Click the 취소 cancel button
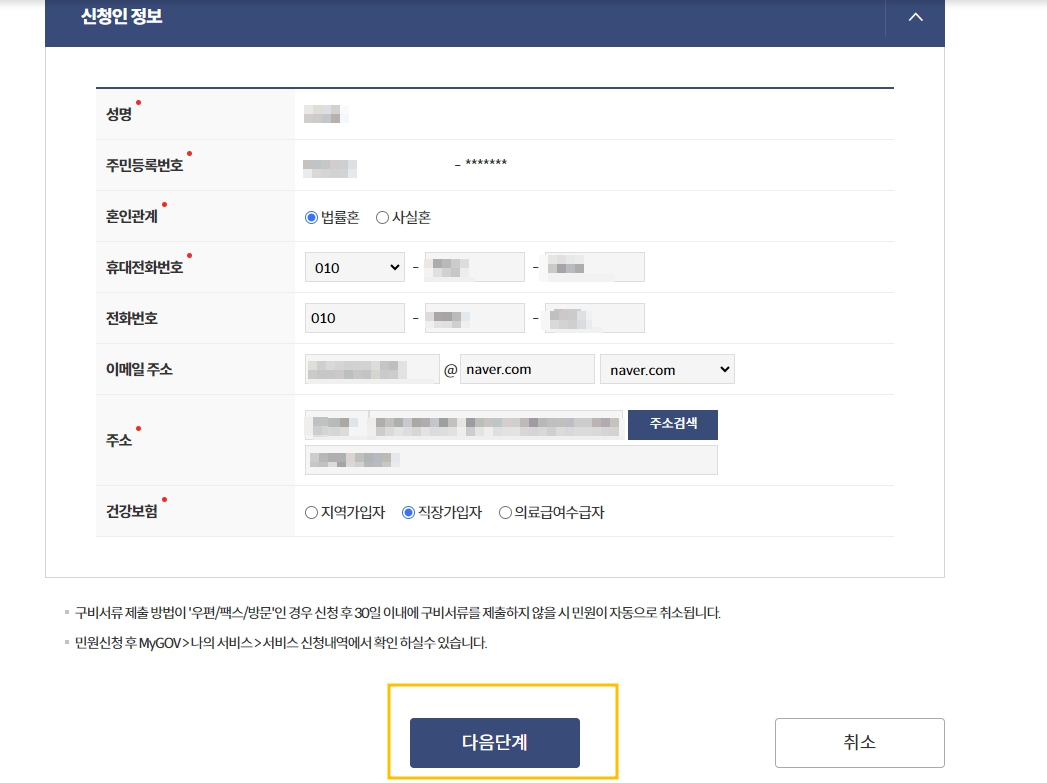 click(x=858, y=742)
